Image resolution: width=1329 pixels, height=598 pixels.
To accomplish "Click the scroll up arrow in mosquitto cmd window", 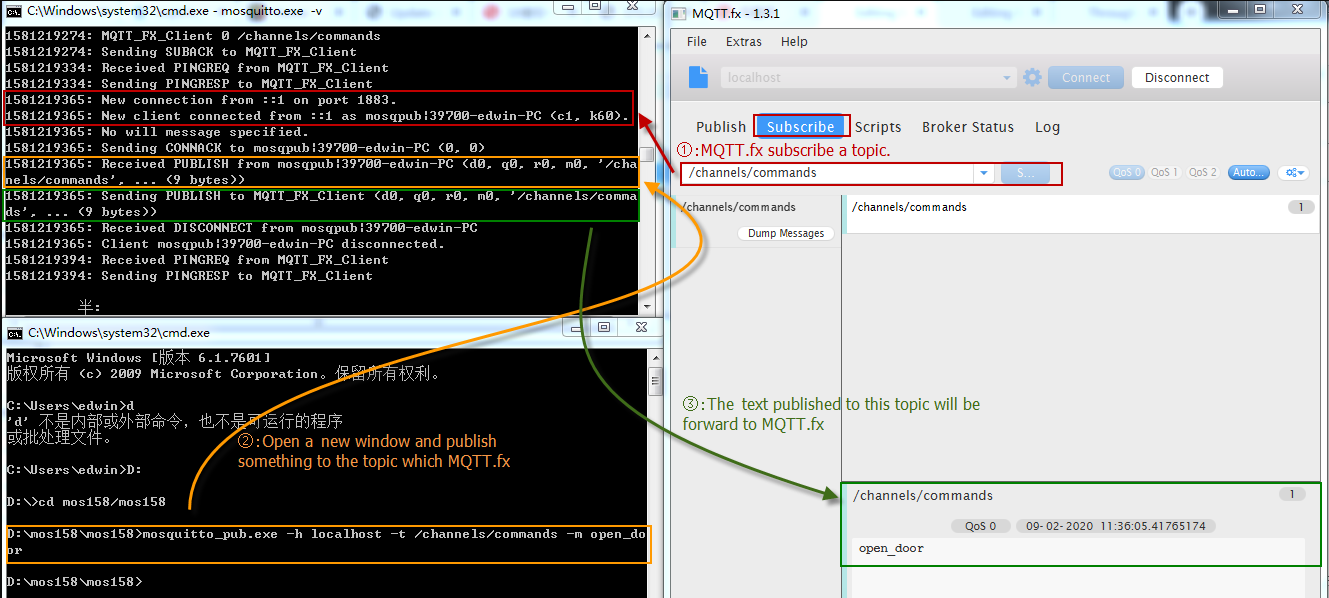I will 648,35.
